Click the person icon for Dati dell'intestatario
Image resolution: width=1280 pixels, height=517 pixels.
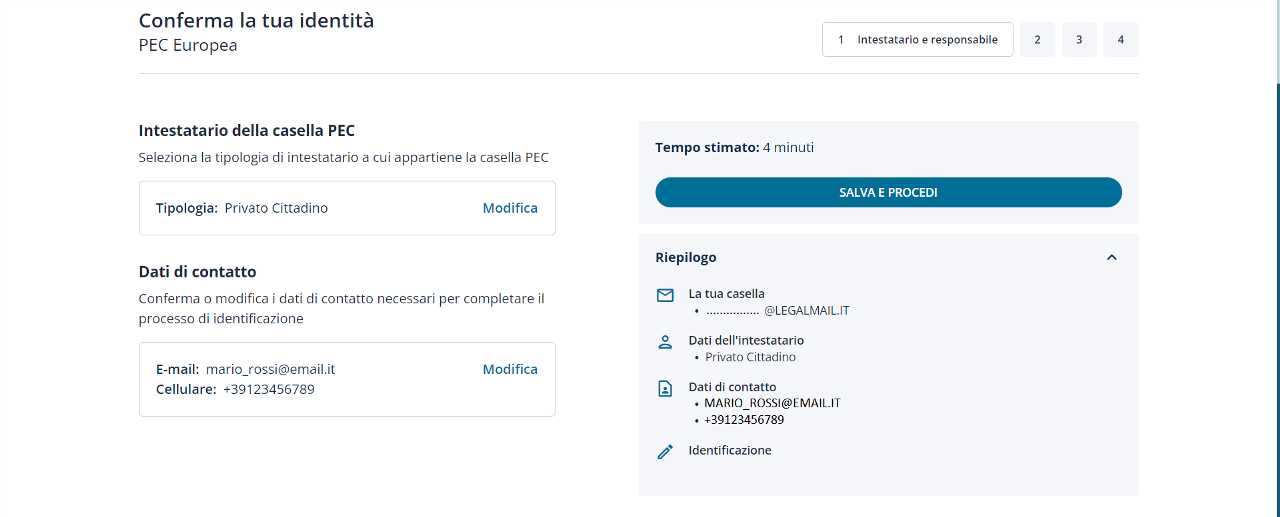click(665, 342)
